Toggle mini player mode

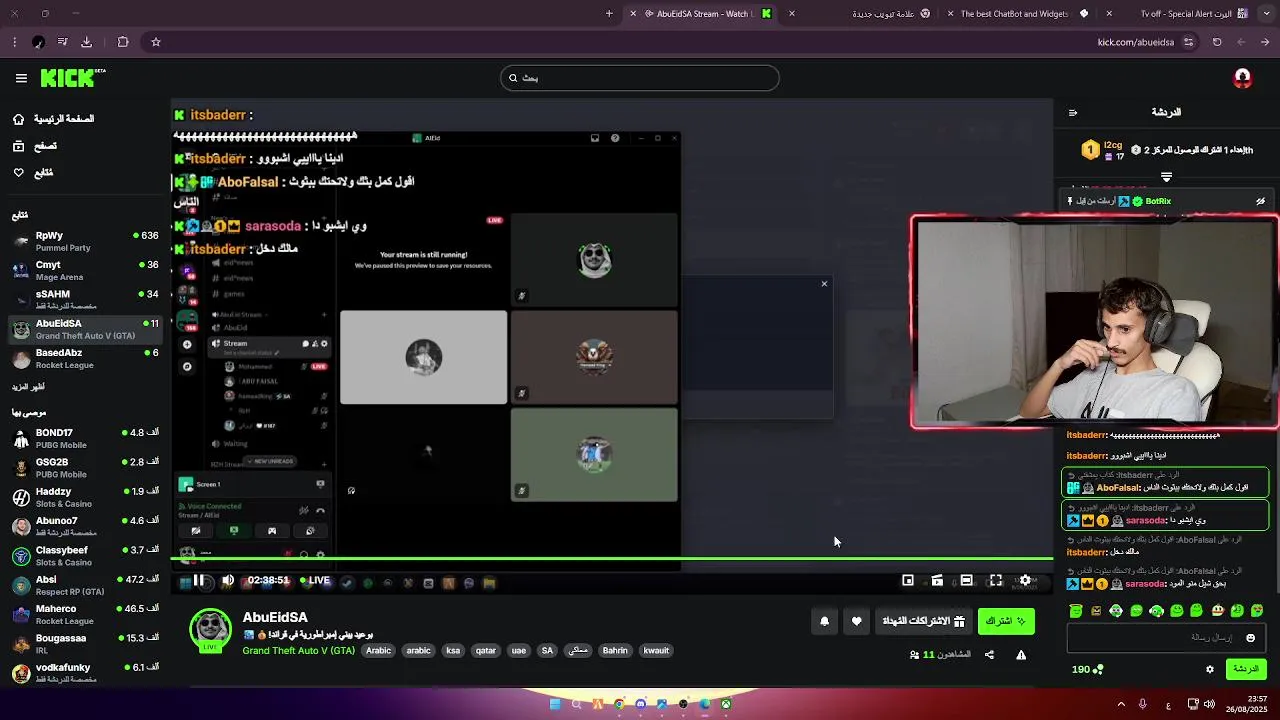click(x=908, y=580)
